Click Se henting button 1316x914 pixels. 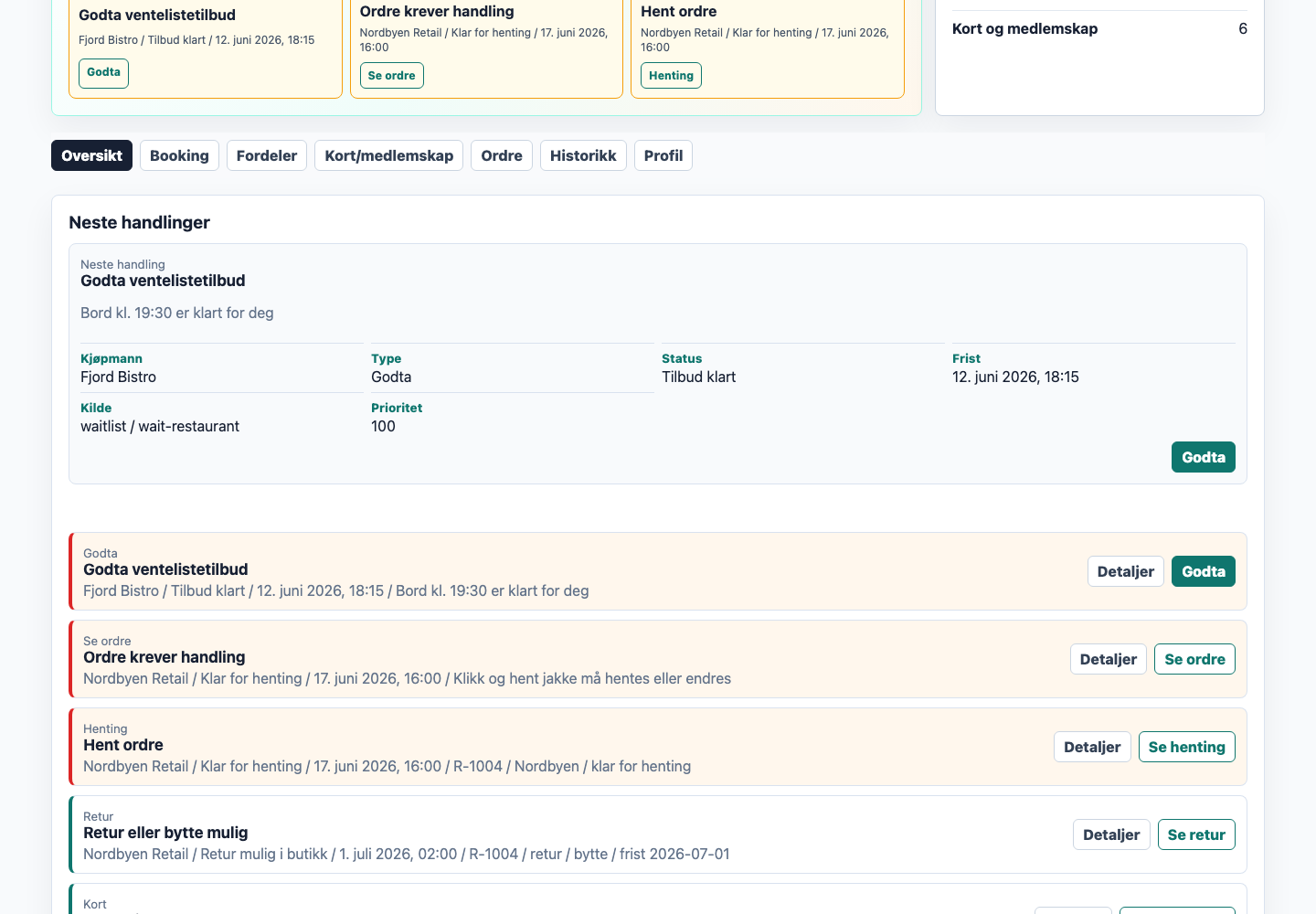click(x=1187, y=747)
